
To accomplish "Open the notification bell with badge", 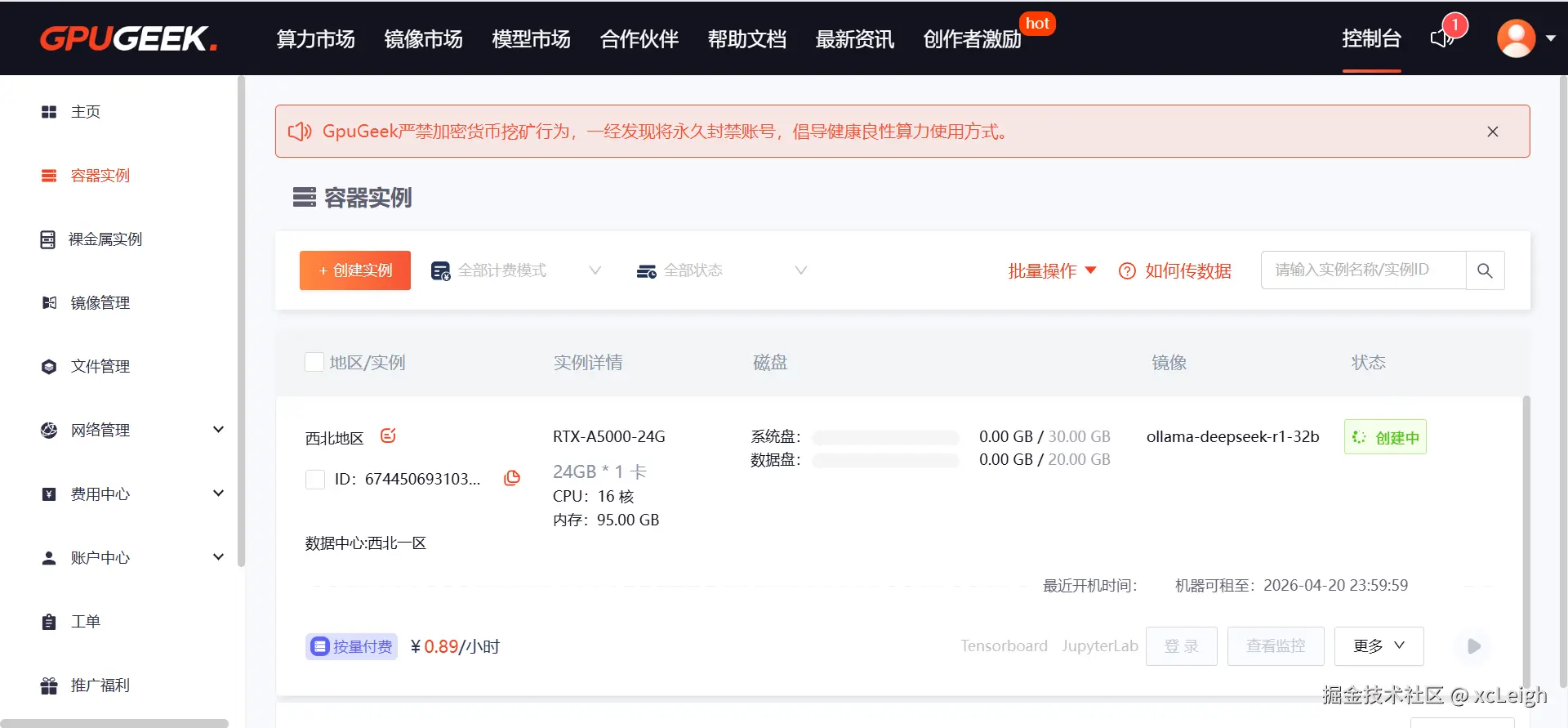I will [1444, 38].
